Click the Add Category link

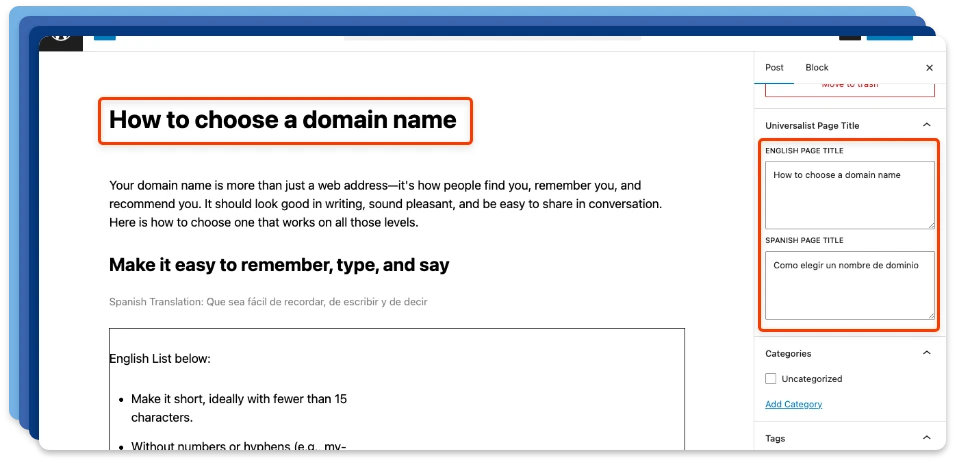[793, 404]
